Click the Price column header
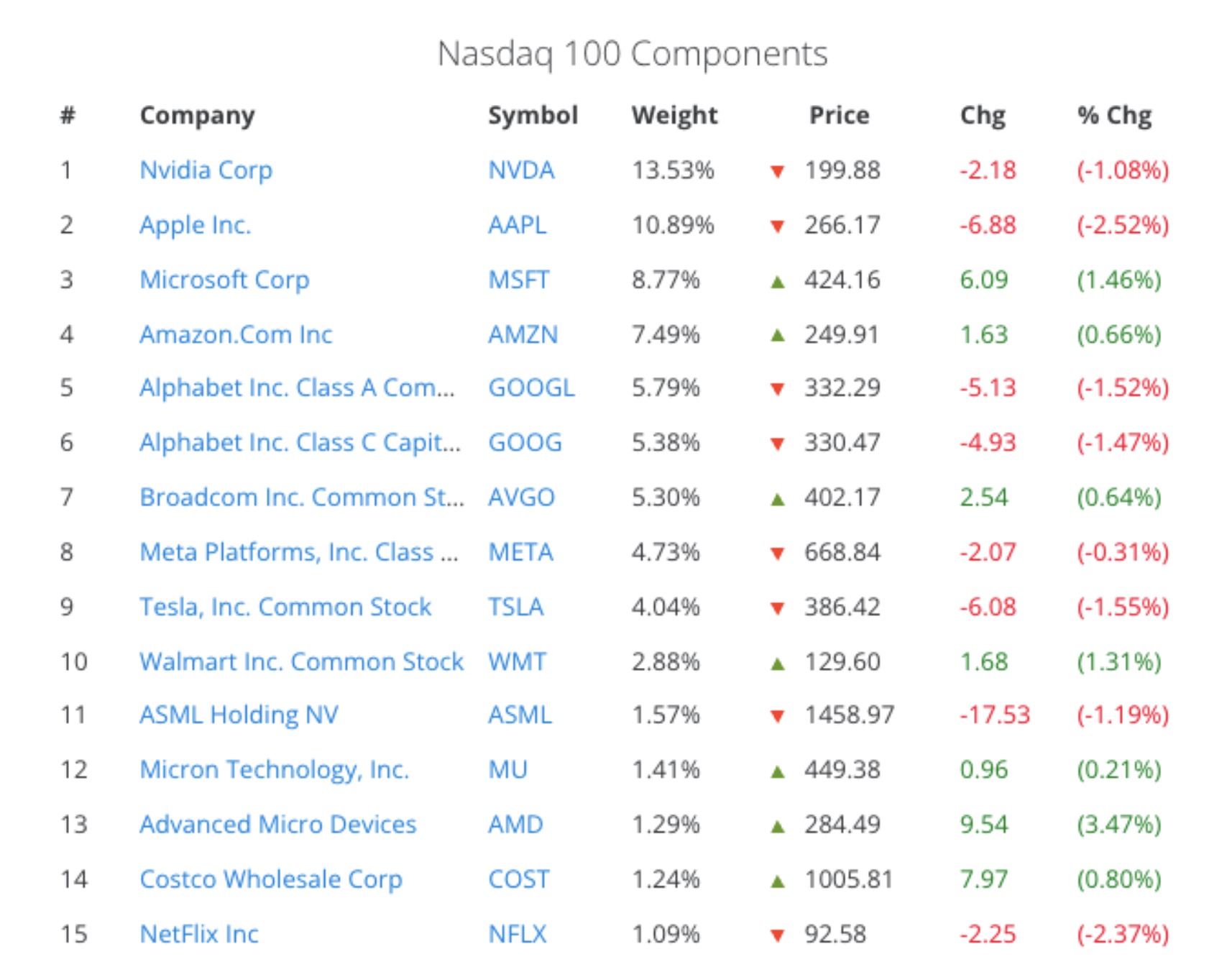The height and width of the screenshot is (972, 1232). 839,115
